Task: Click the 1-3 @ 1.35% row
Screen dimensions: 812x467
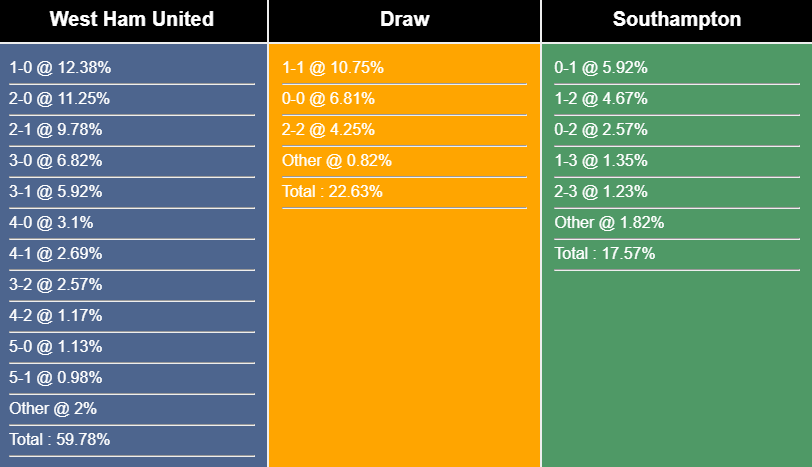Action: point(601,161)
